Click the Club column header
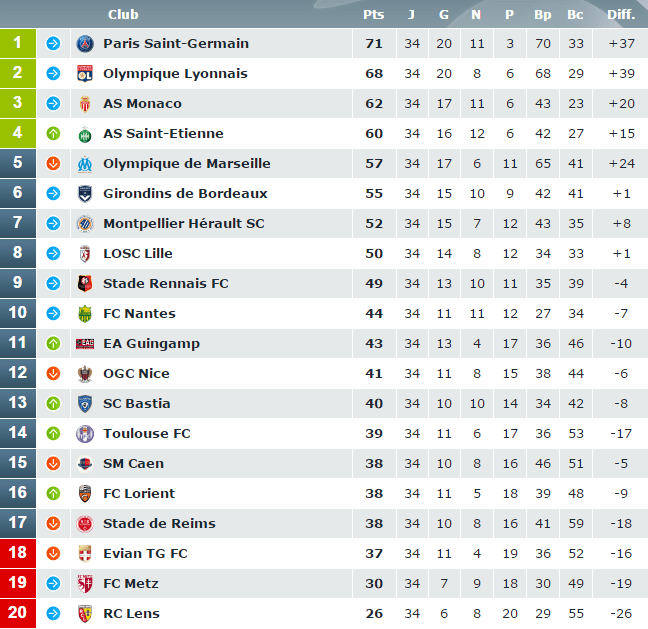The height and width of the screenshot is (629, 648). pyautogui.click(x=123, y=14)
